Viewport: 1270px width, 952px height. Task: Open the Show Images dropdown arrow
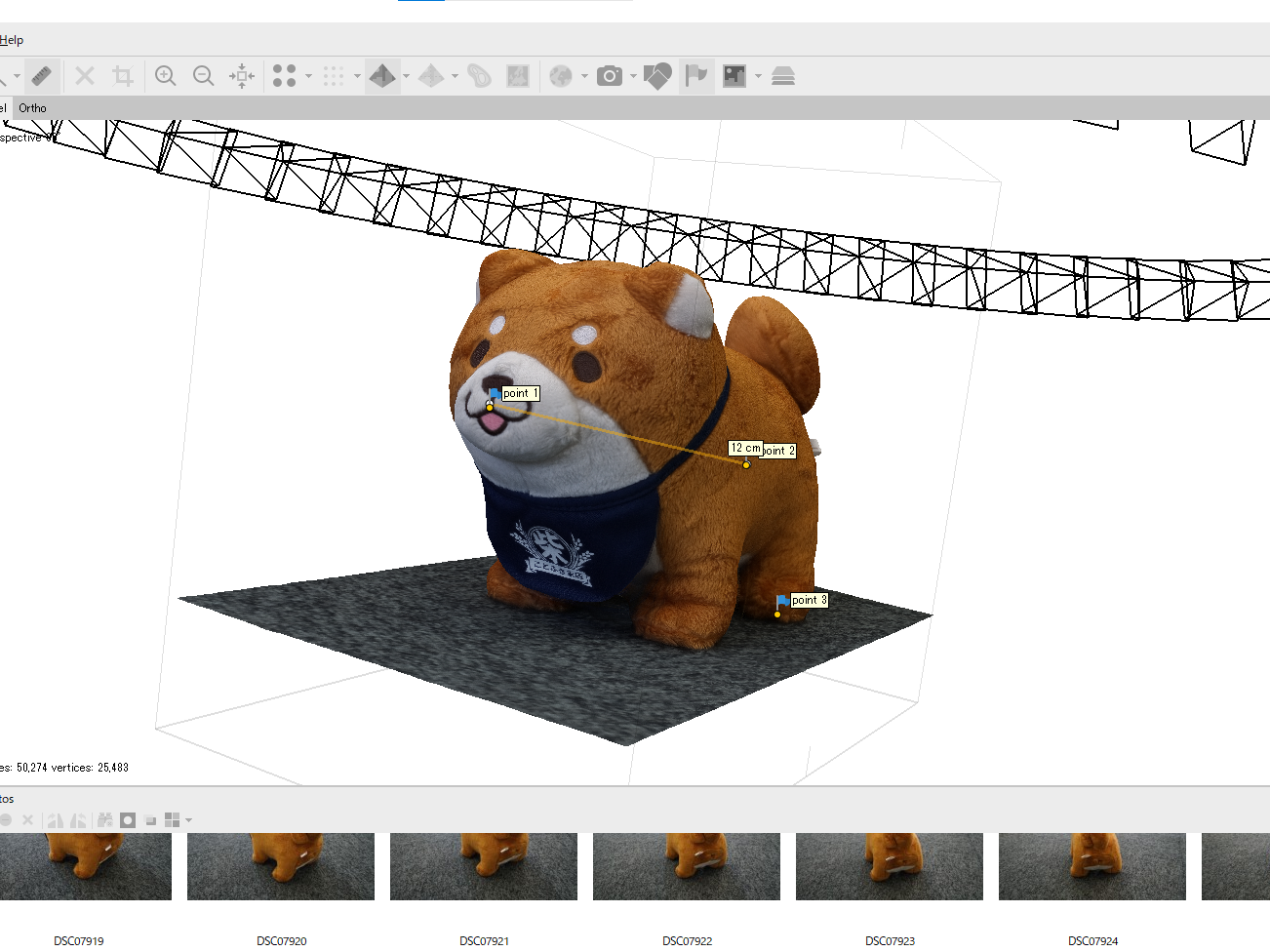[x=758, y=76]
